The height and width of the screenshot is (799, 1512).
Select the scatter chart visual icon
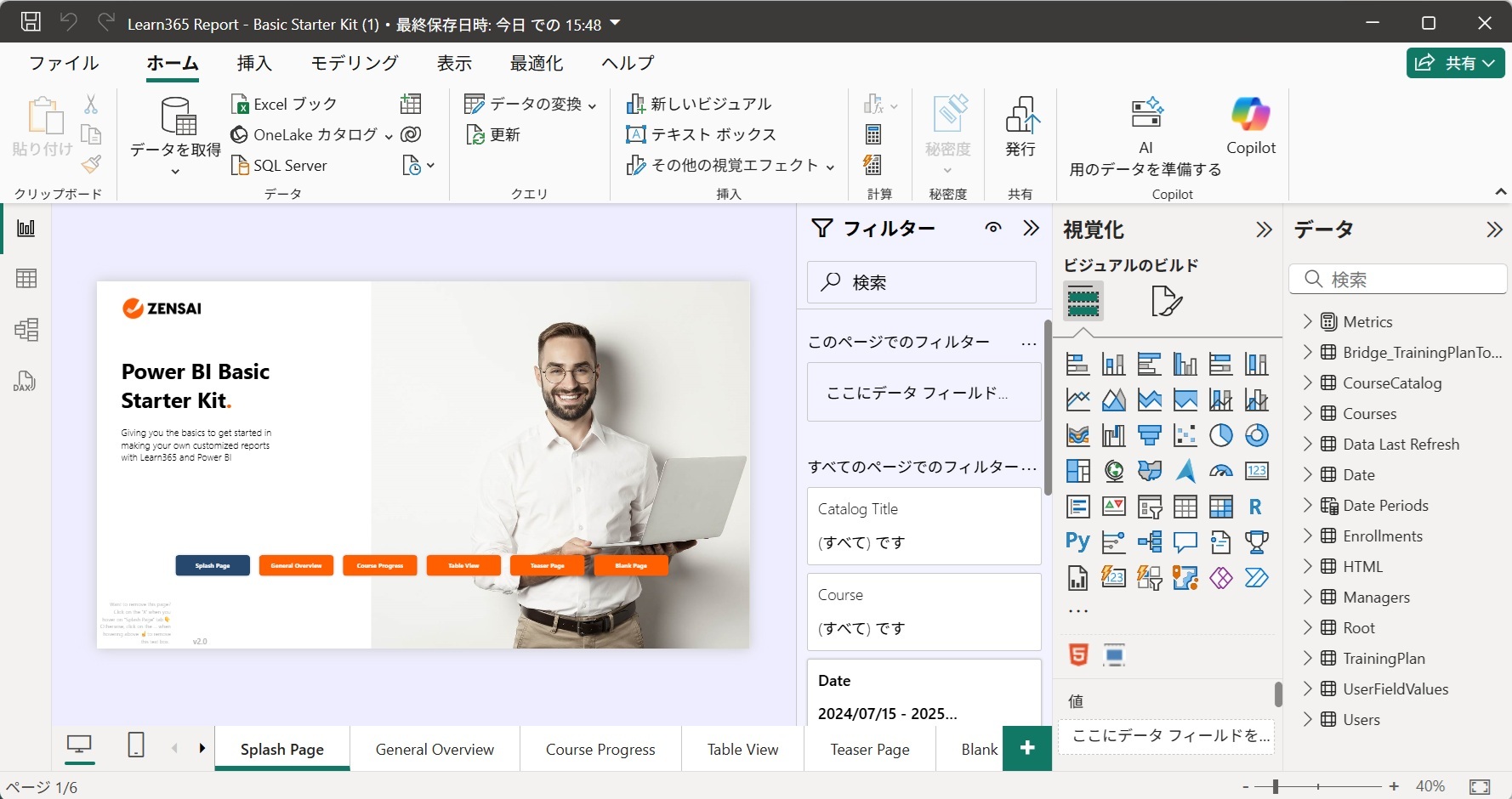click(x=1185, y=435)
